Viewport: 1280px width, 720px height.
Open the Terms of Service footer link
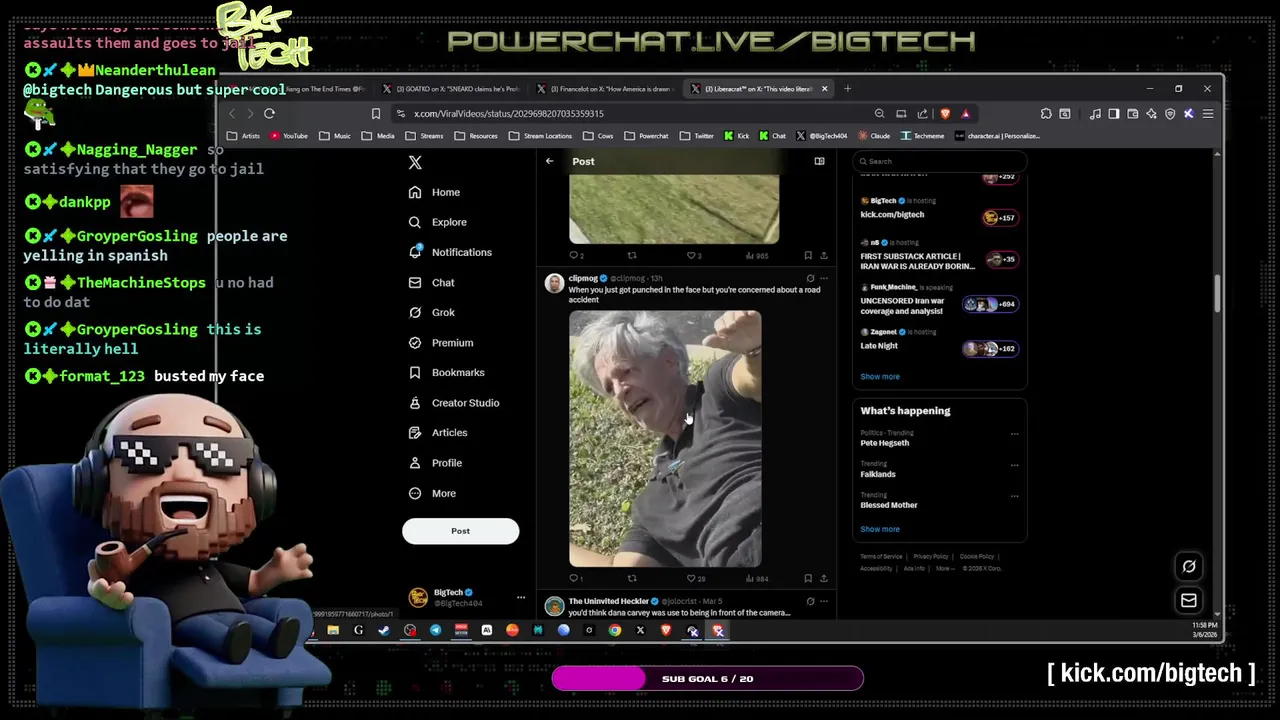tap(881, 557)
